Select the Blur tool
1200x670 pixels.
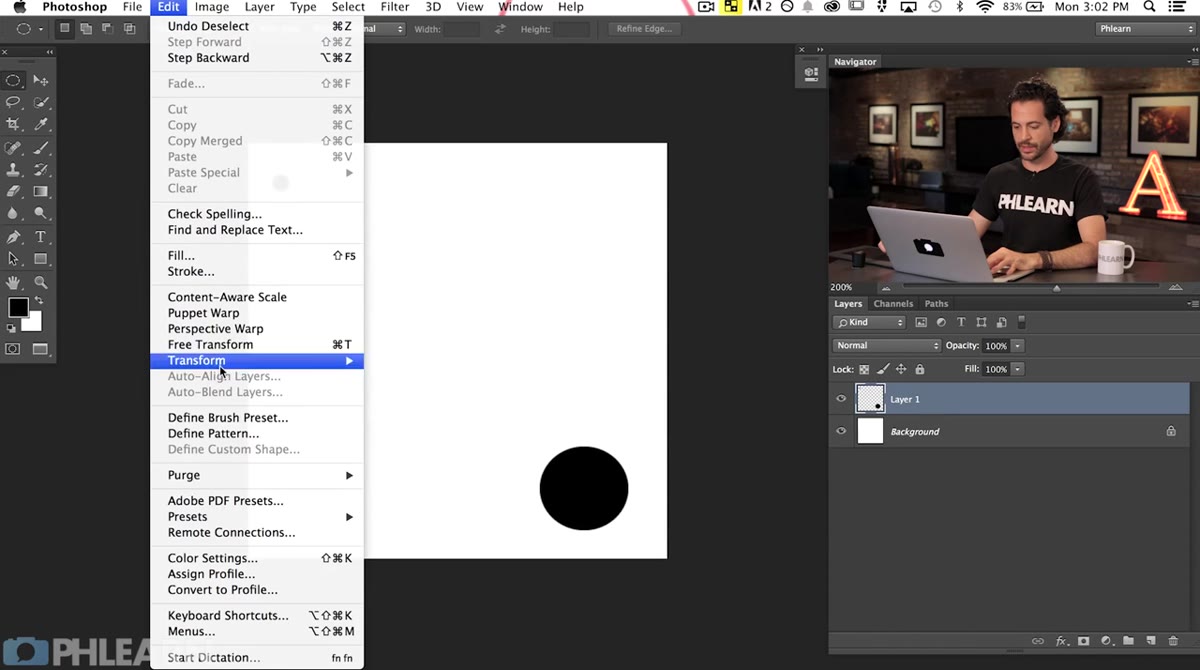tap(14, 213)
